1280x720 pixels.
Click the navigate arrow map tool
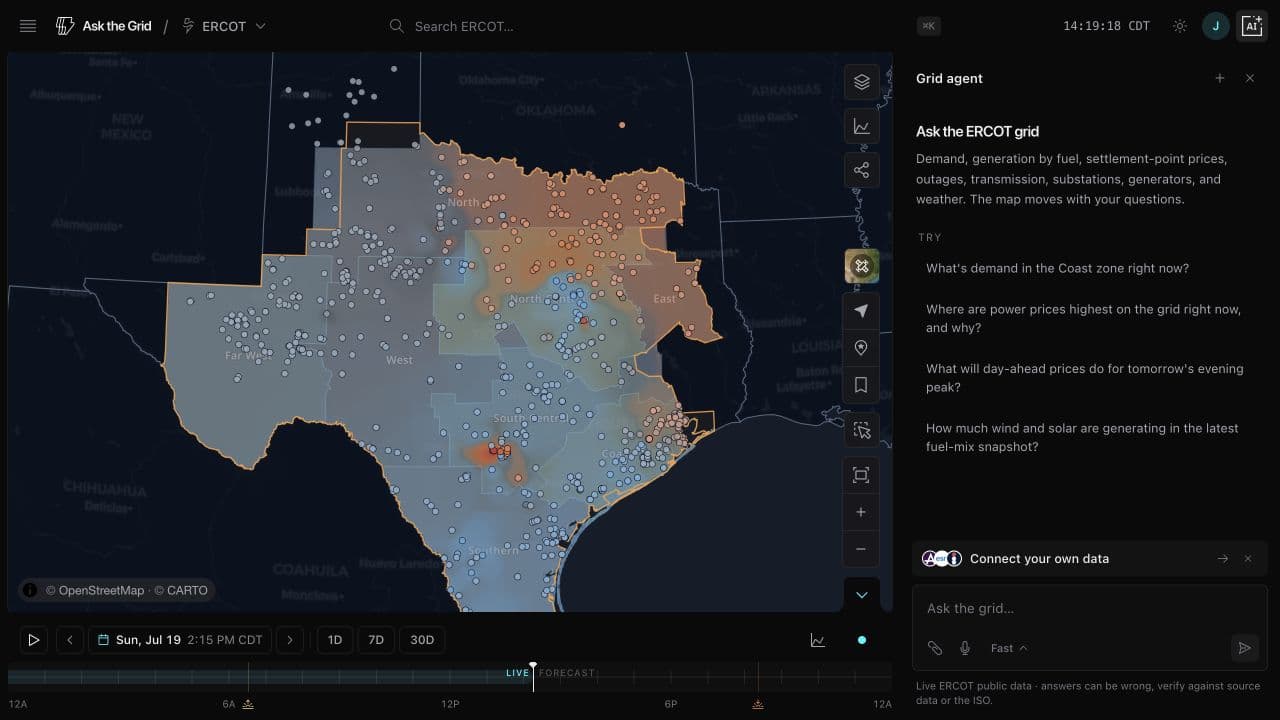coord(861,311)
